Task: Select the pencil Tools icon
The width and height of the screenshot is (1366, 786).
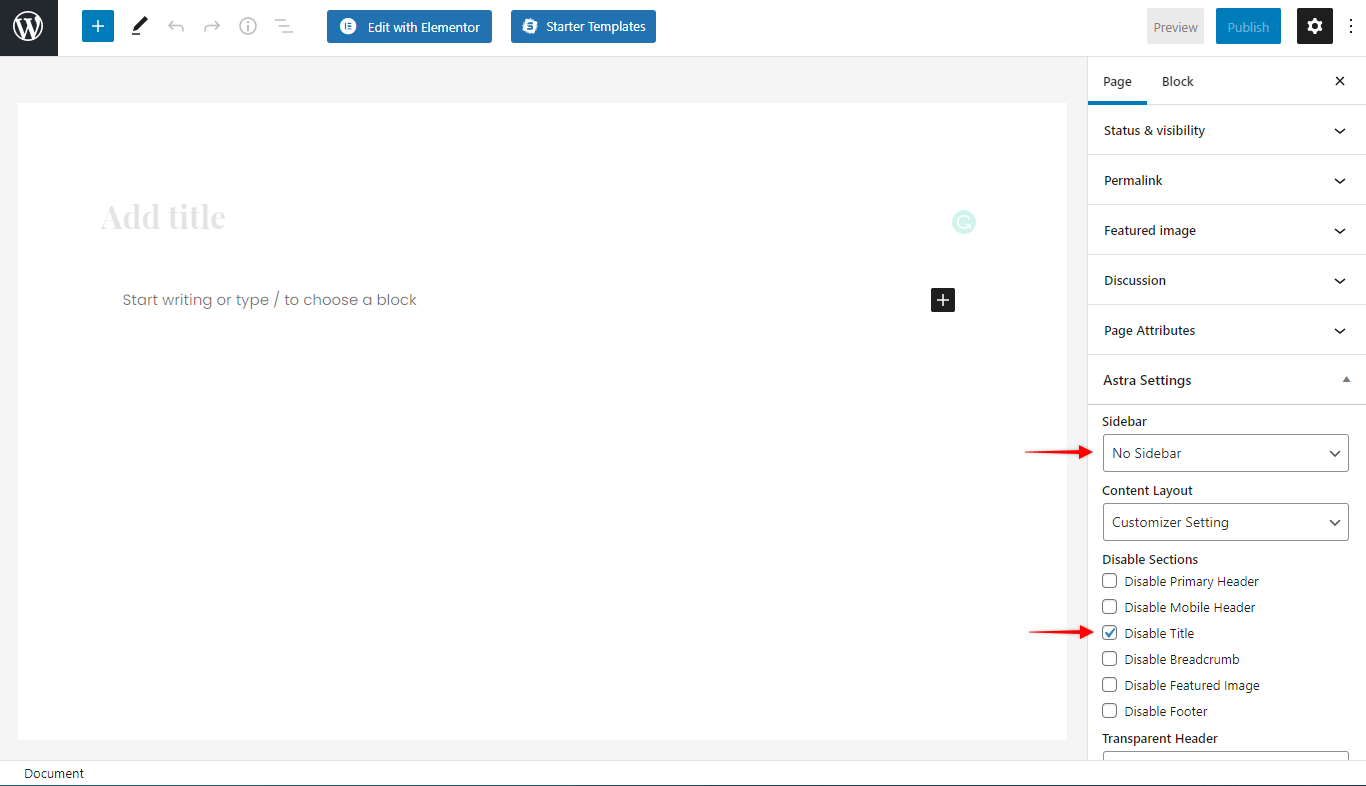Action: 139,27
